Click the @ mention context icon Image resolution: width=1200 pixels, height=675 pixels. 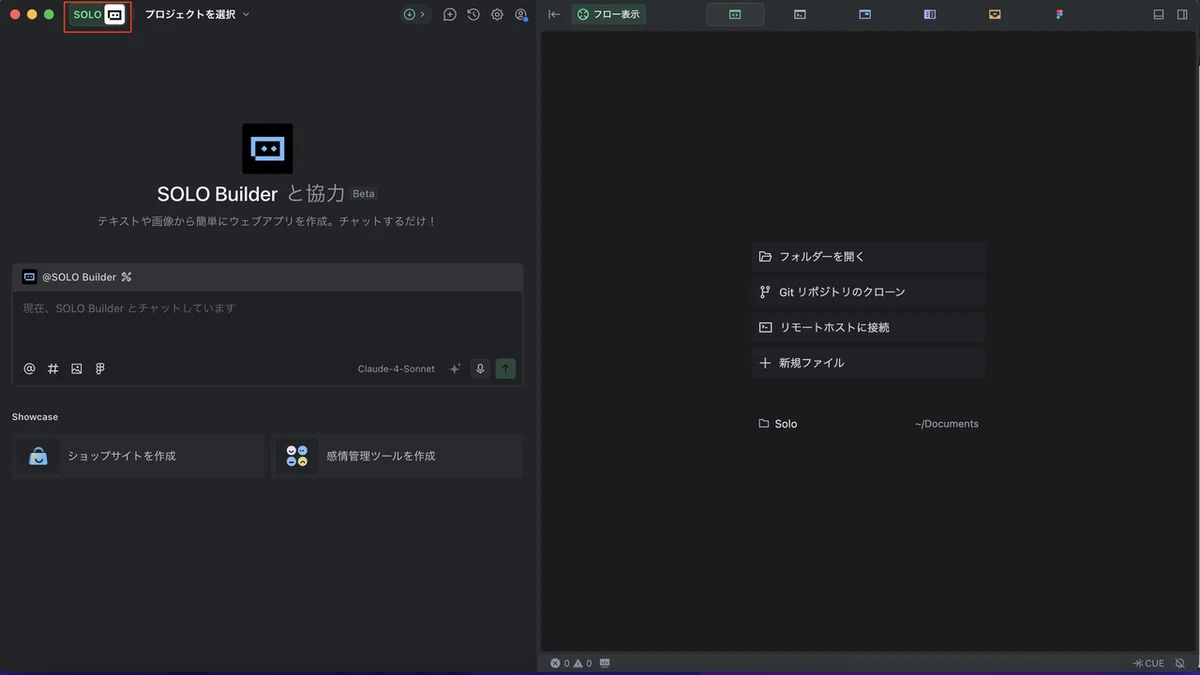pos(29,369)
